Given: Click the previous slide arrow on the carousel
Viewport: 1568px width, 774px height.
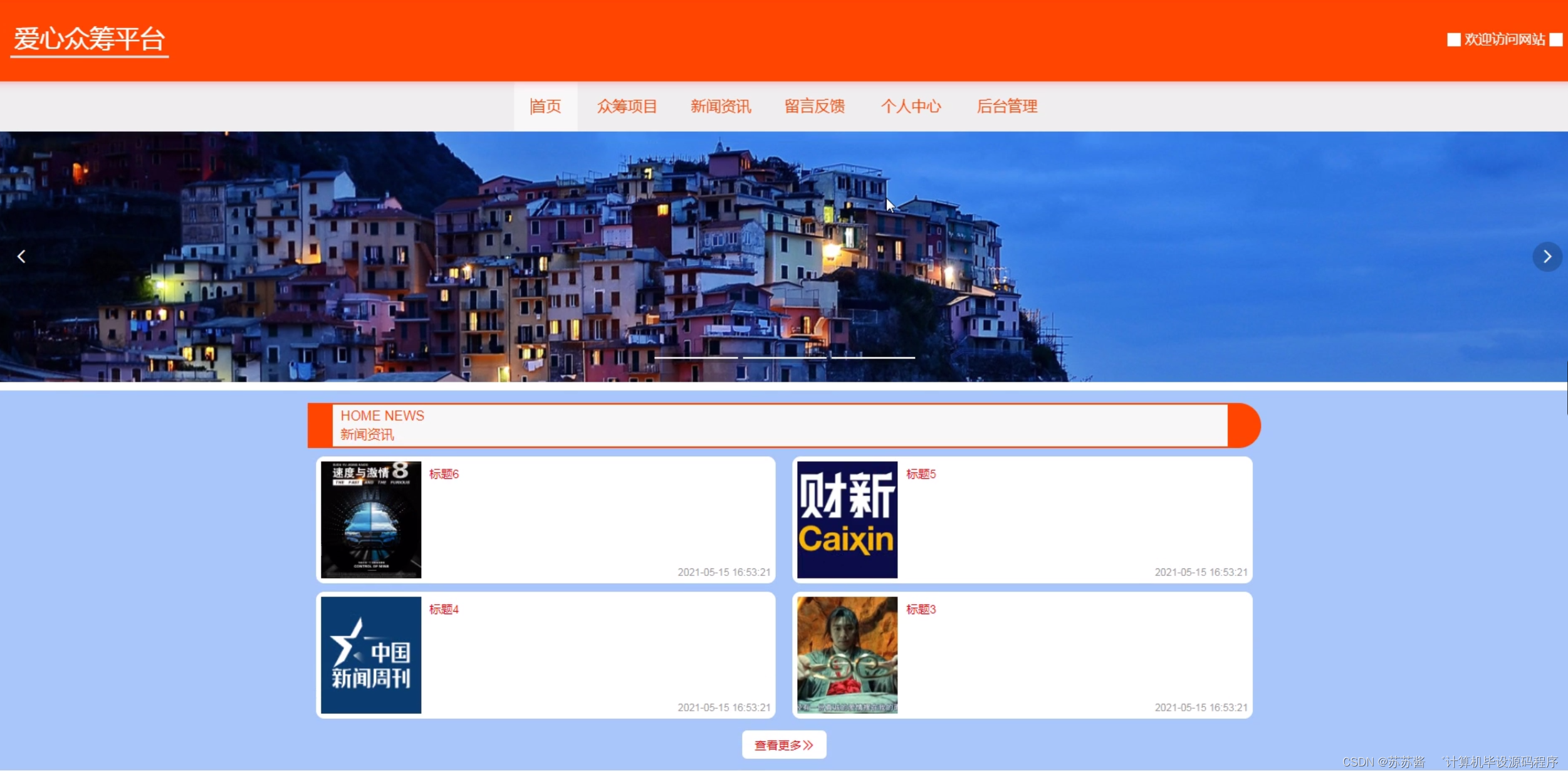Looking at the screenshot, I should (x=21, y=256).
